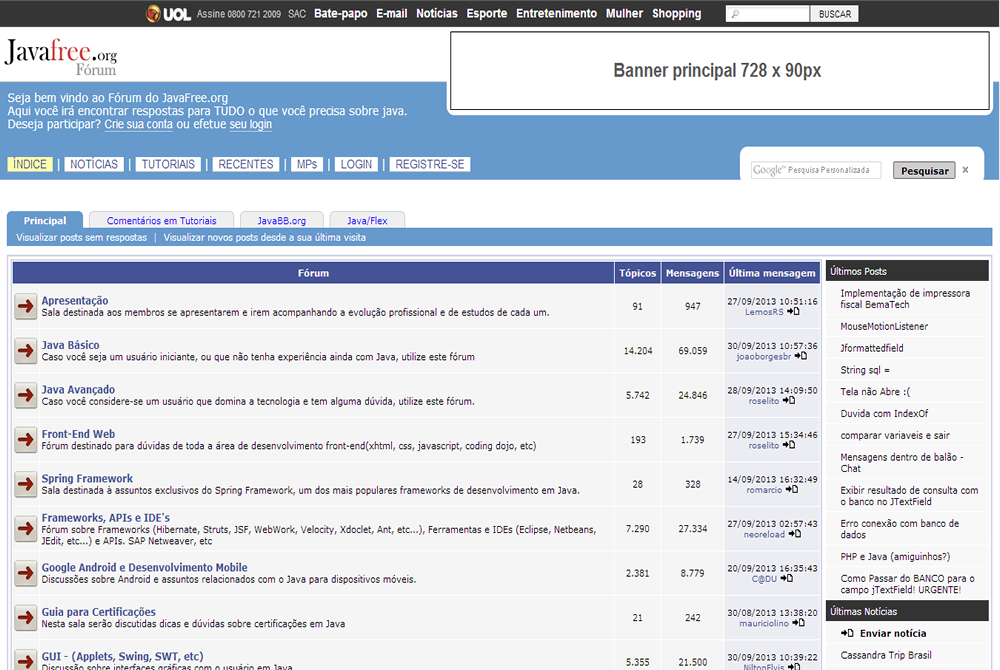
Task: Open Google Android e Desenvolvimento Mobile link
Action: click(144, 567)
